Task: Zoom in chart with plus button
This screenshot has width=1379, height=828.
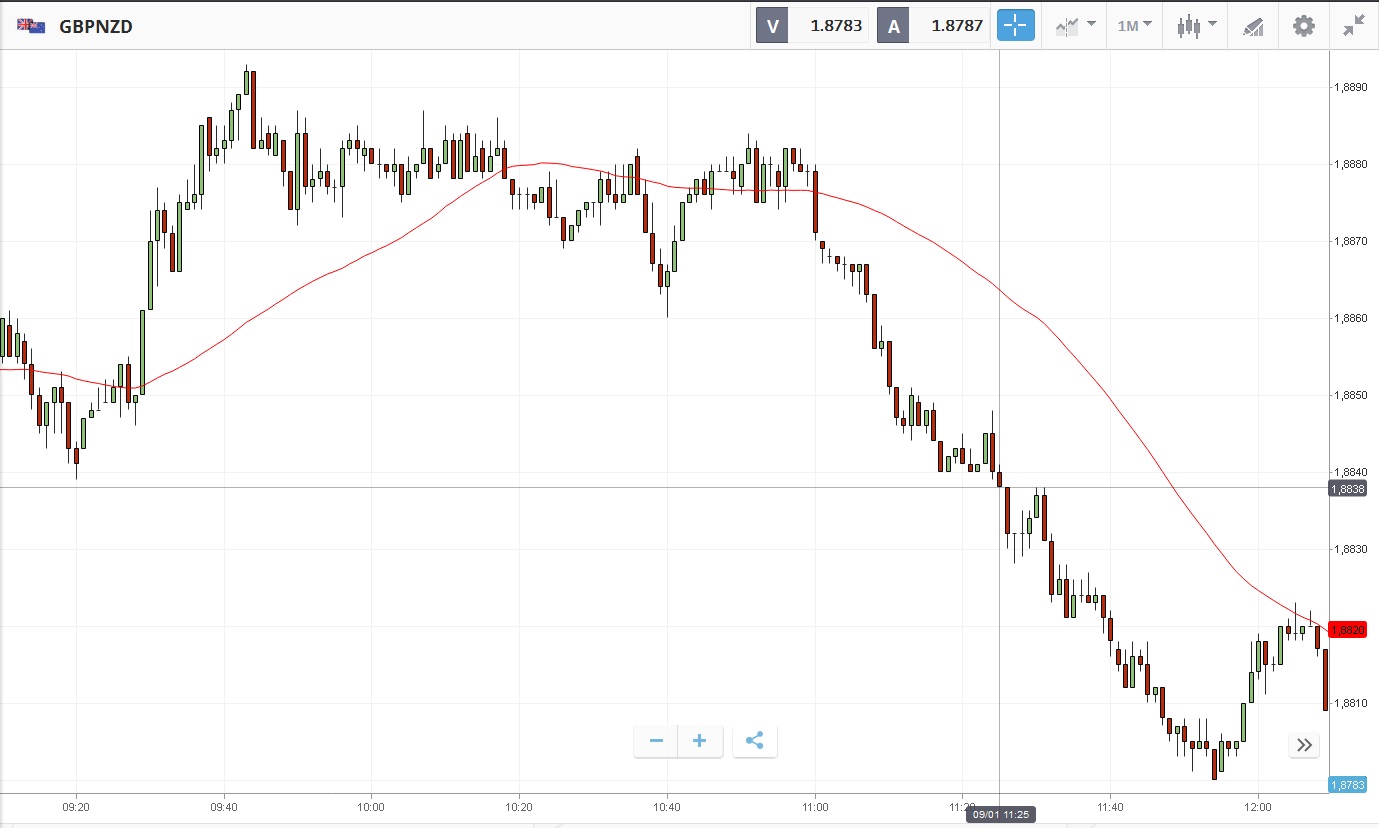Action: click(700, 741)
